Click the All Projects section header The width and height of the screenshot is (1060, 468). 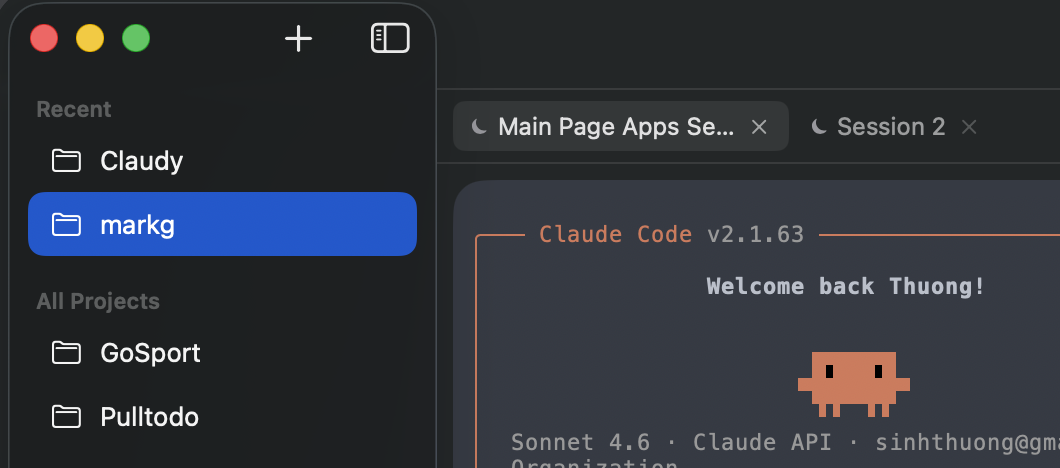point(98,301)
